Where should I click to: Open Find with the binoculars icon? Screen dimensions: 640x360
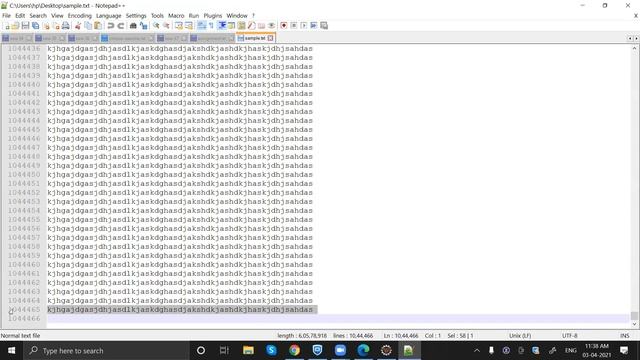click(133, 26)
